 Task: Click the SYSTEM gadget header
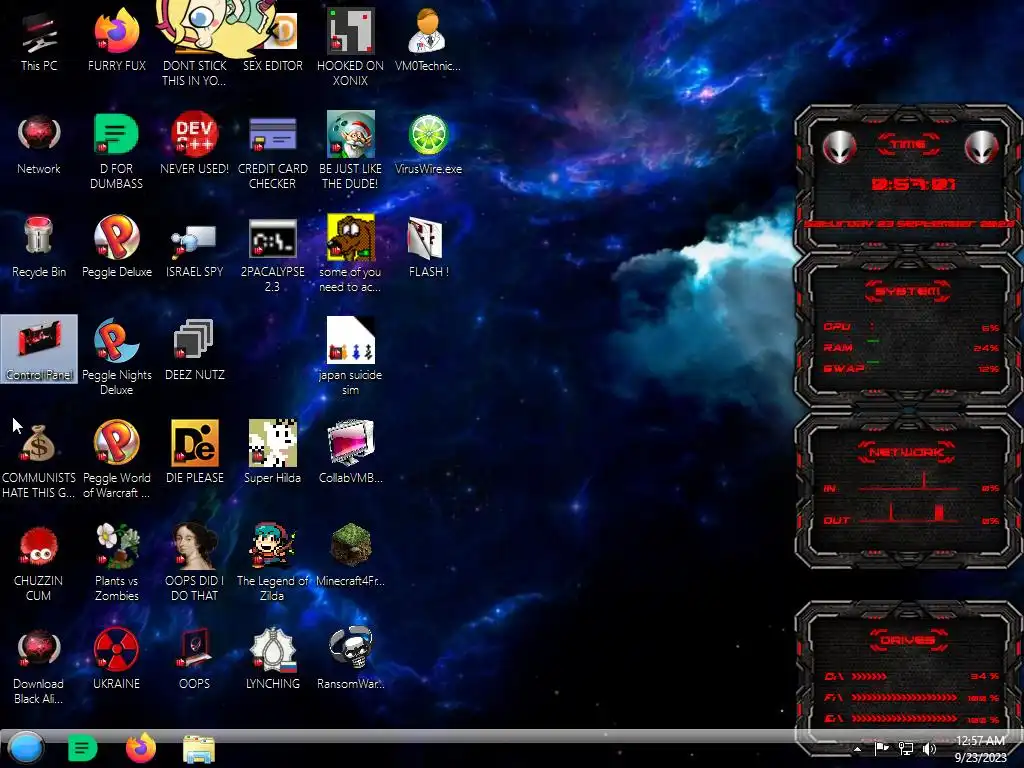click(x=908, y=291)
